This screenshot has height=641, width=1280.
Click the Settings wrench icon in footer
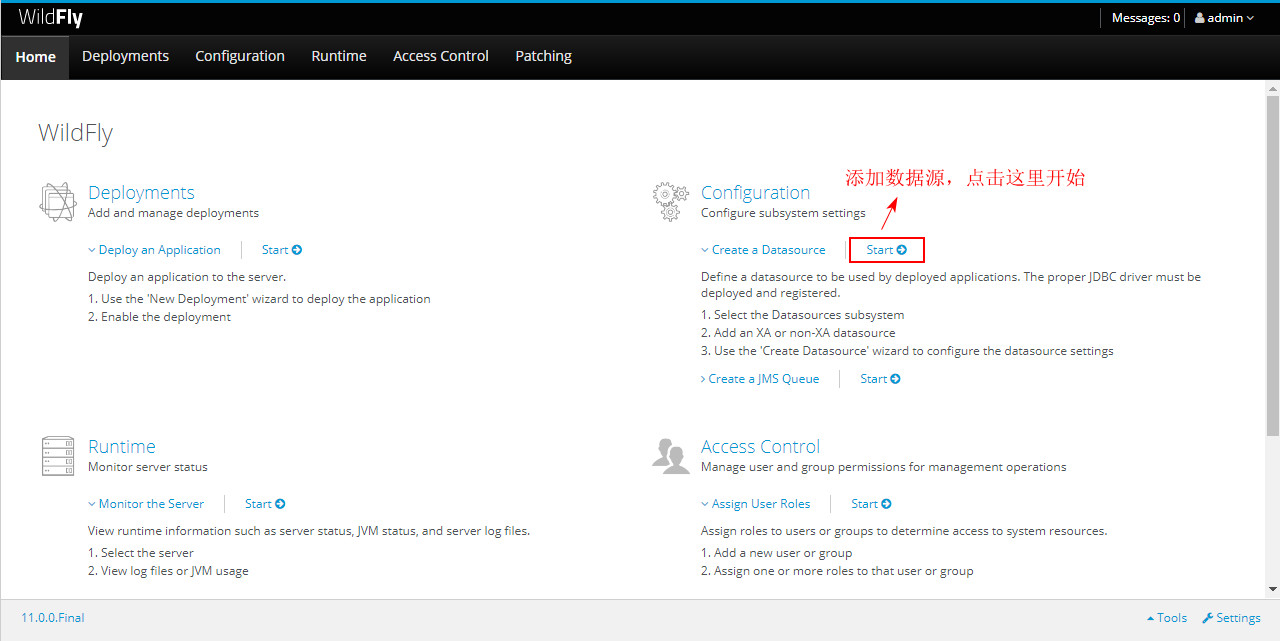[x=1207, y=618]
